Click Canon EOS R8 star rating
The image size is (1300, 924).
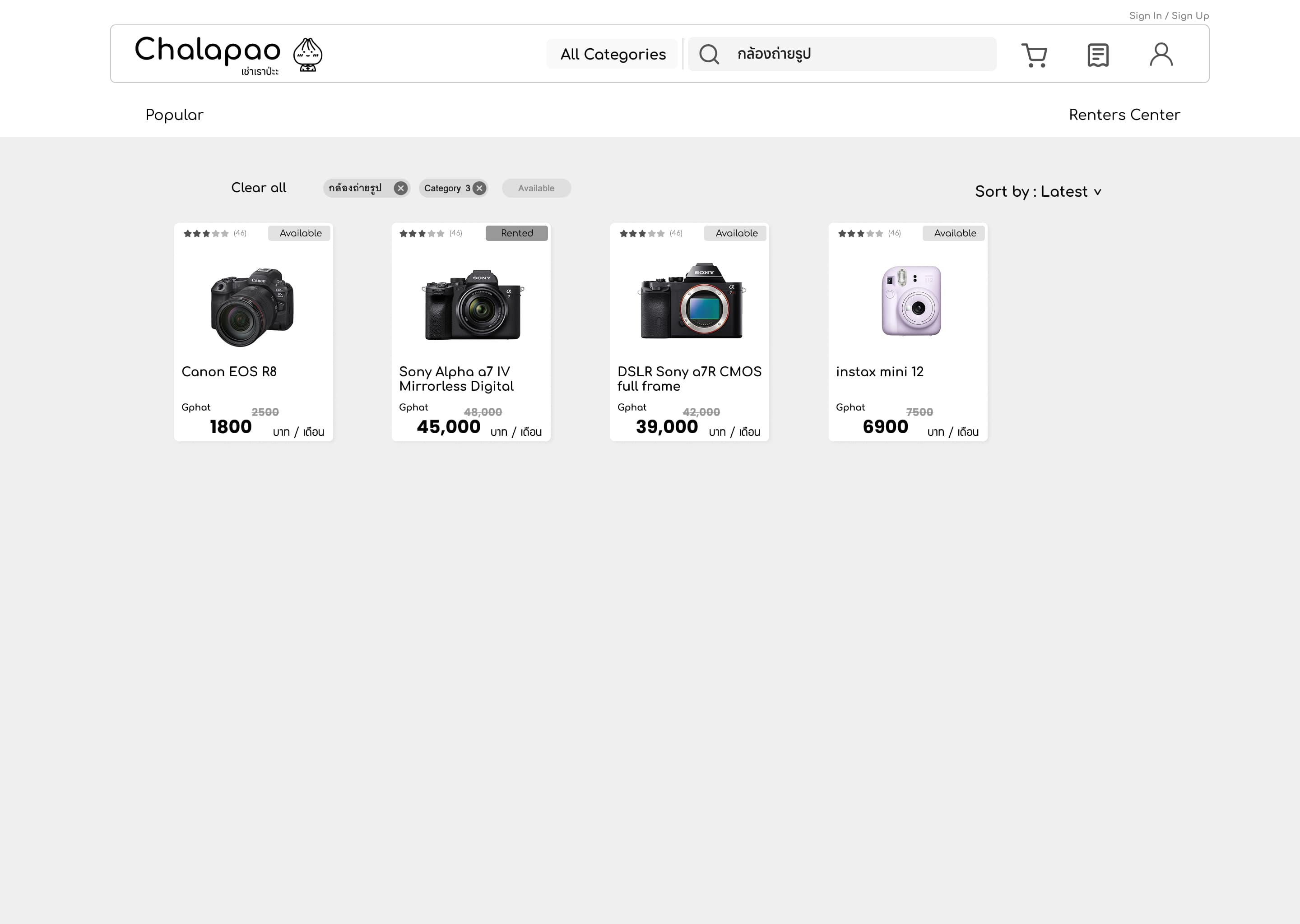(x=206, y=233)
